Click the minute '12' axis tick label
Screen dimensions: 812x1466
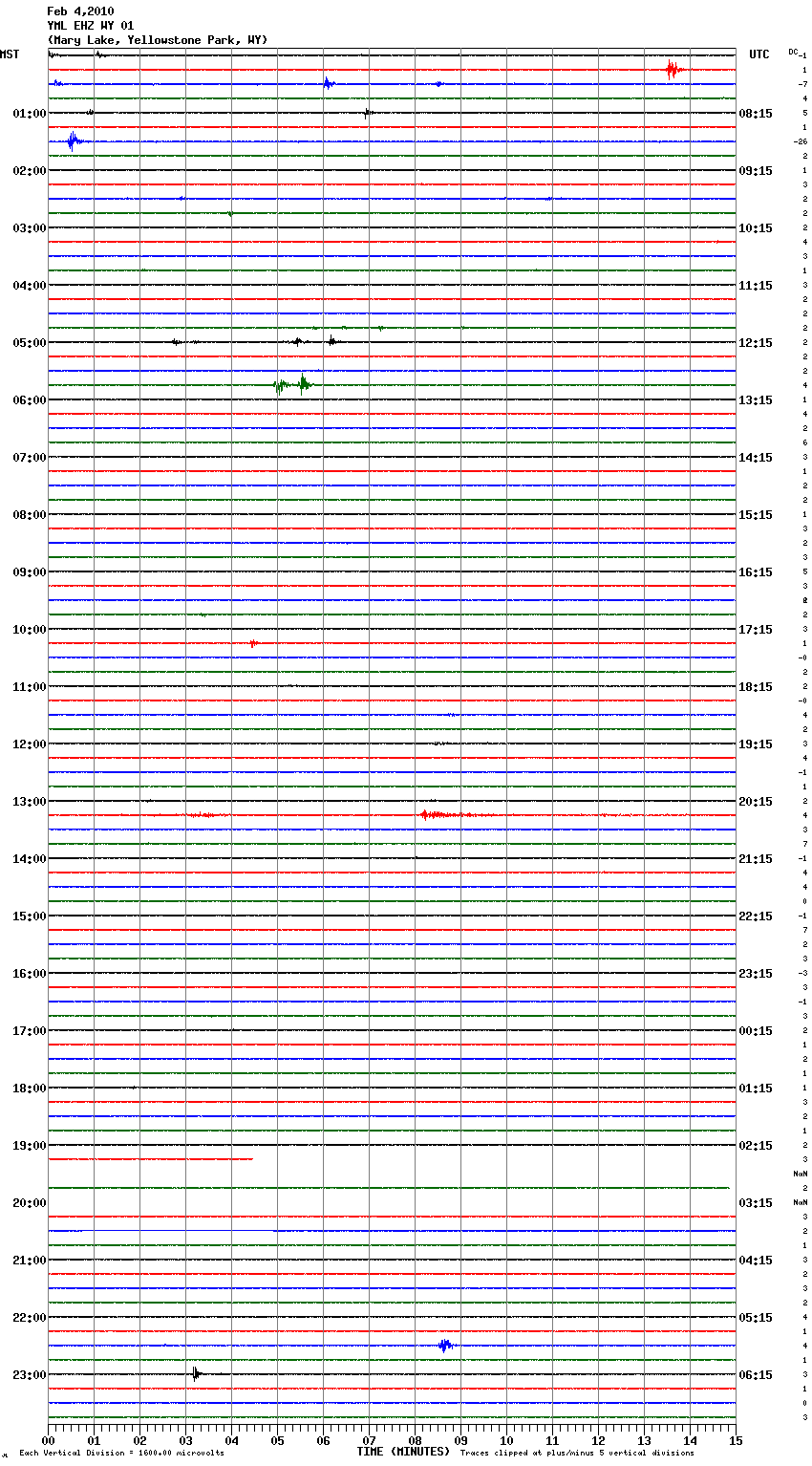(598, 1440)
